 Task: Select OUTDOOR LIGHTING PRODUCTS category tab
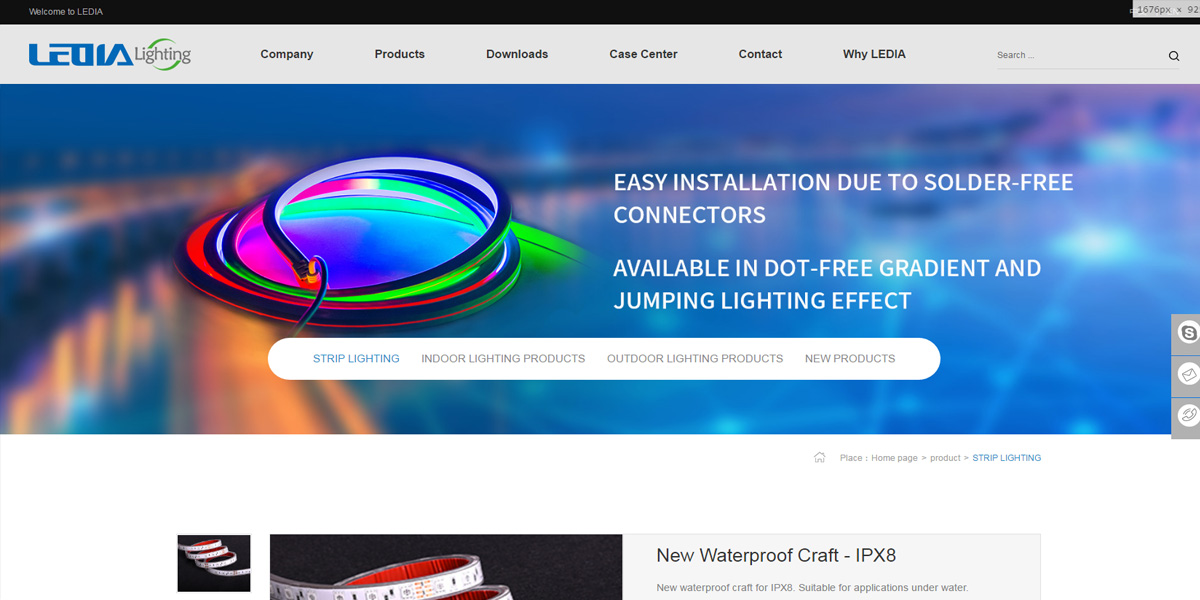coord(695,358)
